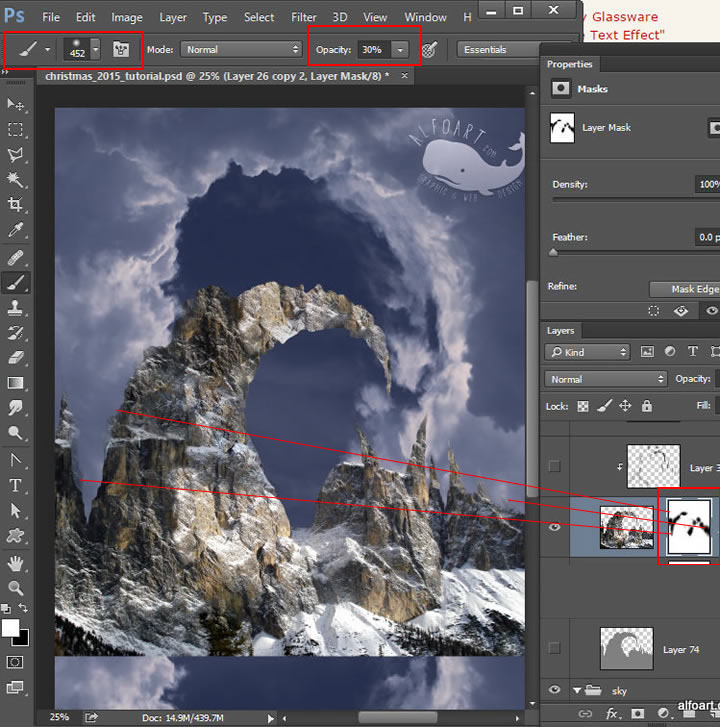Open the Opacity 30% dropdown arrow
720x727 pixels.
400,49
